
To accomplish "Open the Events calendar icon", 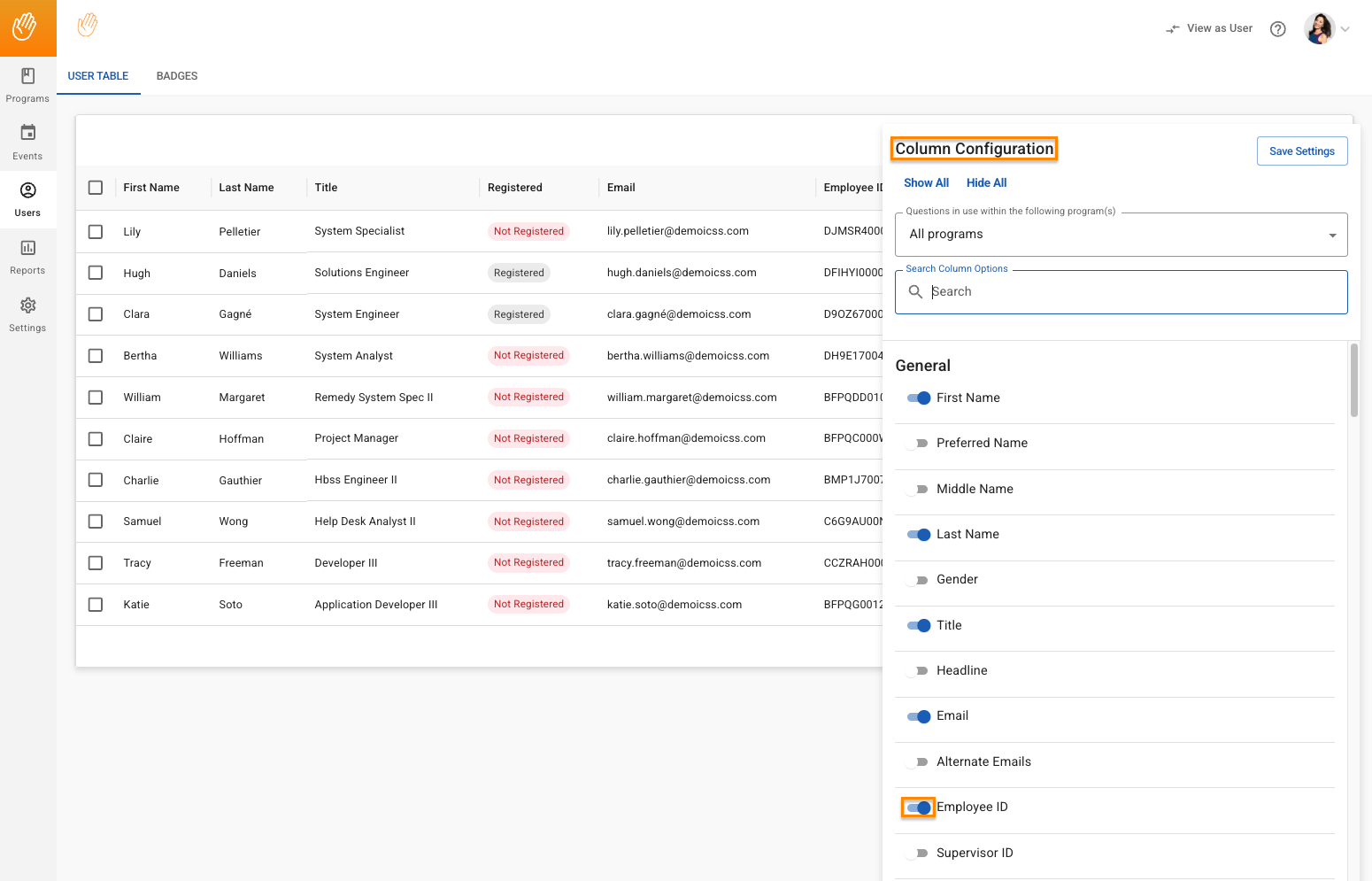I will pyautogui.click(x=27, y=134).
